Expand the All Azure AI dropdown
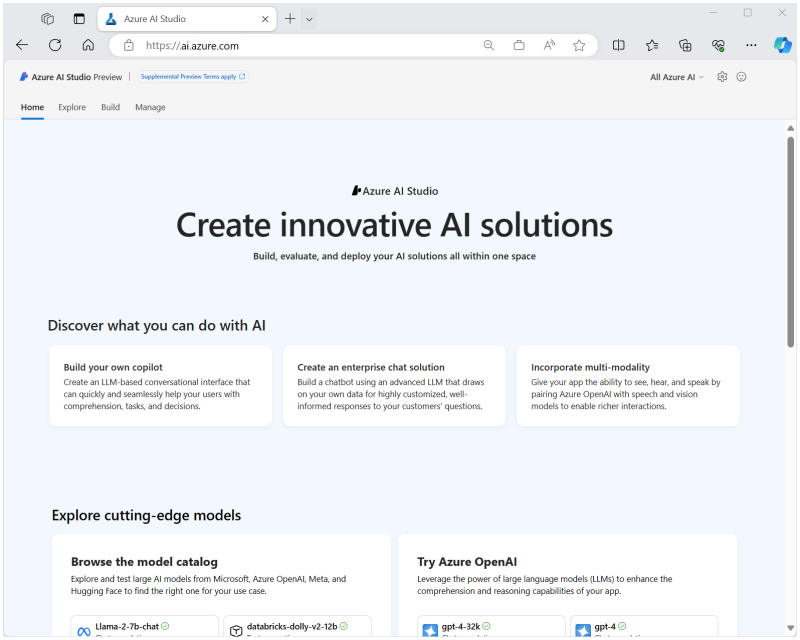 (x=677, y=77)
